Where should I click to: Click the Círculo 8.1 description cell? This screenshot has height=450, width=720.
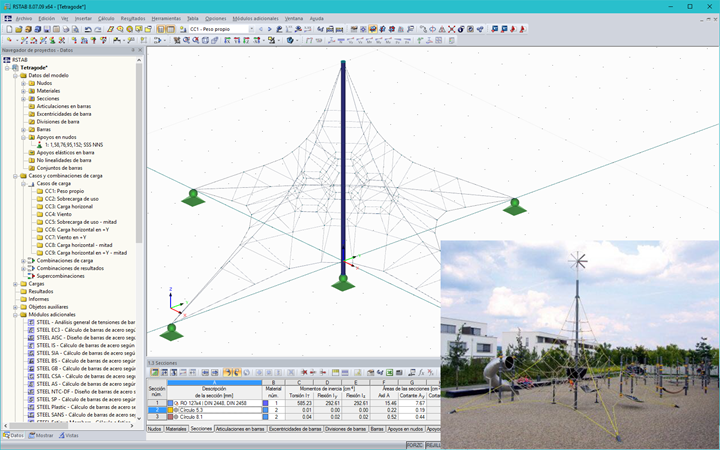[x=214, y=417]
